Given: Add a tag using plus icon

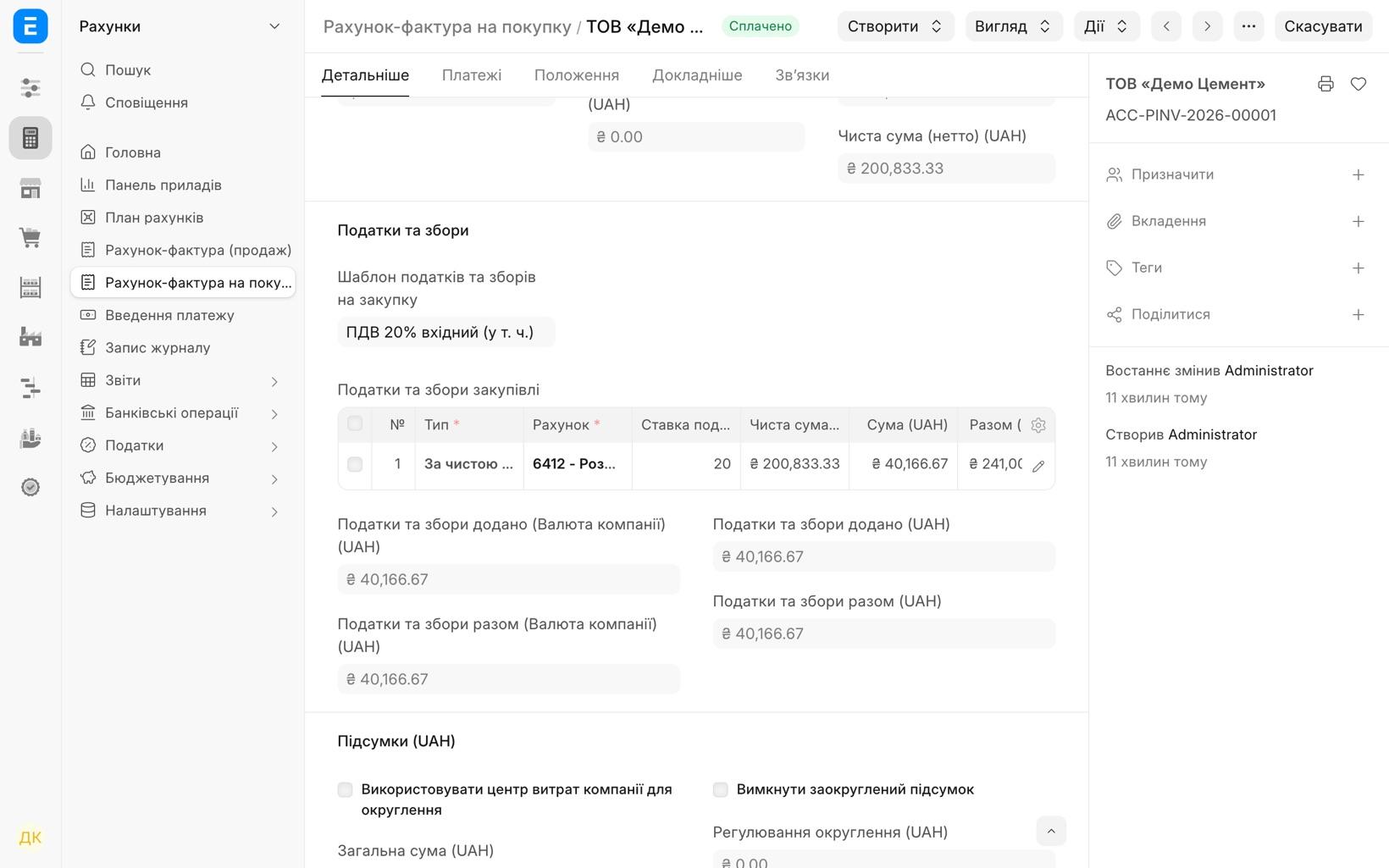Looking at the screenshot, I should (x=1359, y=268).
